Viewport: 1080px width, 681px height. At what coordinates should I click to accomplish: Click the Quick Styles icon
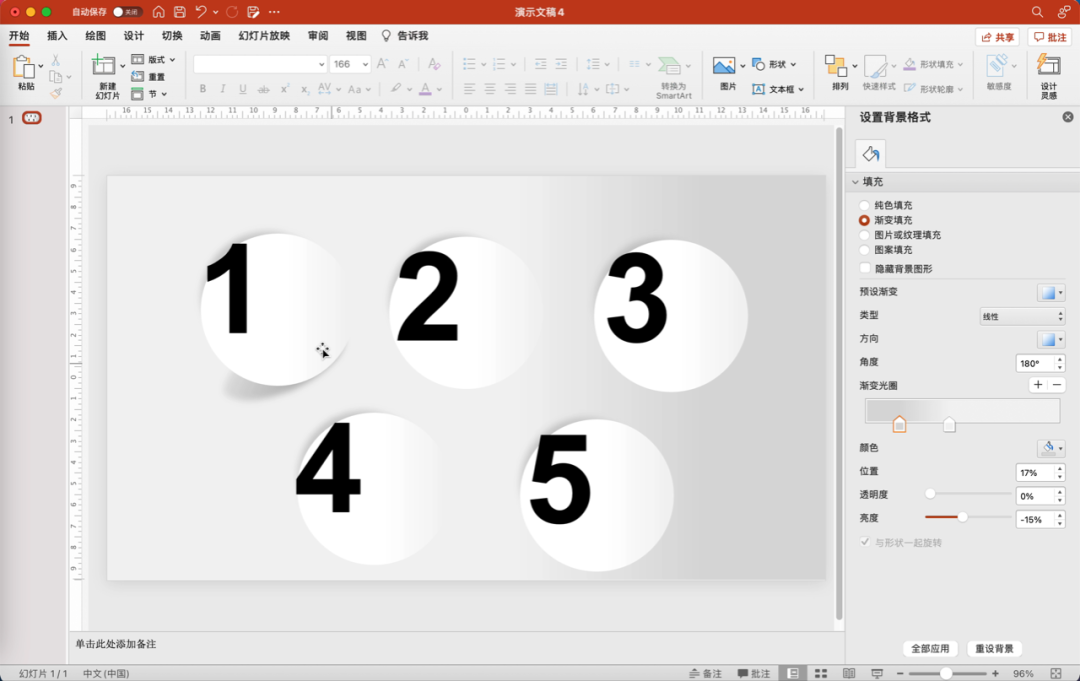pos(875,66)
